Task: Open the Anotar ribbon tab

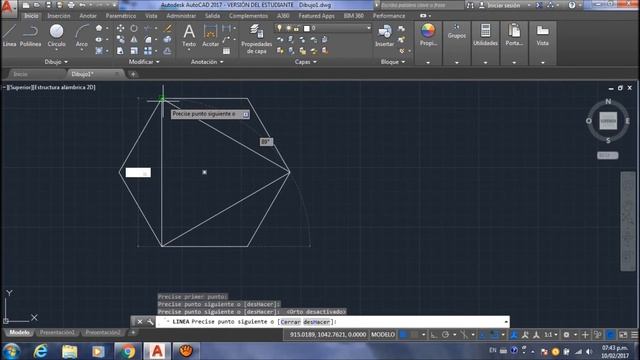Action: (88, 16)
